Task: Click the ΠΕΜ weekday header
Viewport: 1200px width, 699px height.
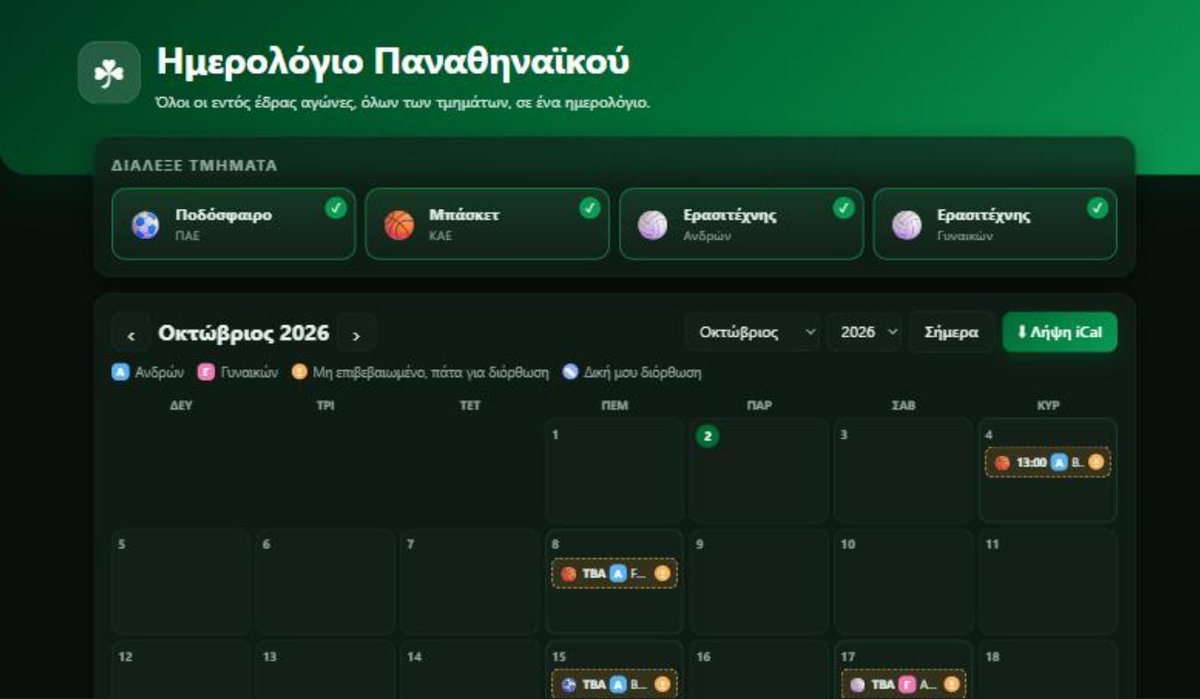Action: (615, 405)
